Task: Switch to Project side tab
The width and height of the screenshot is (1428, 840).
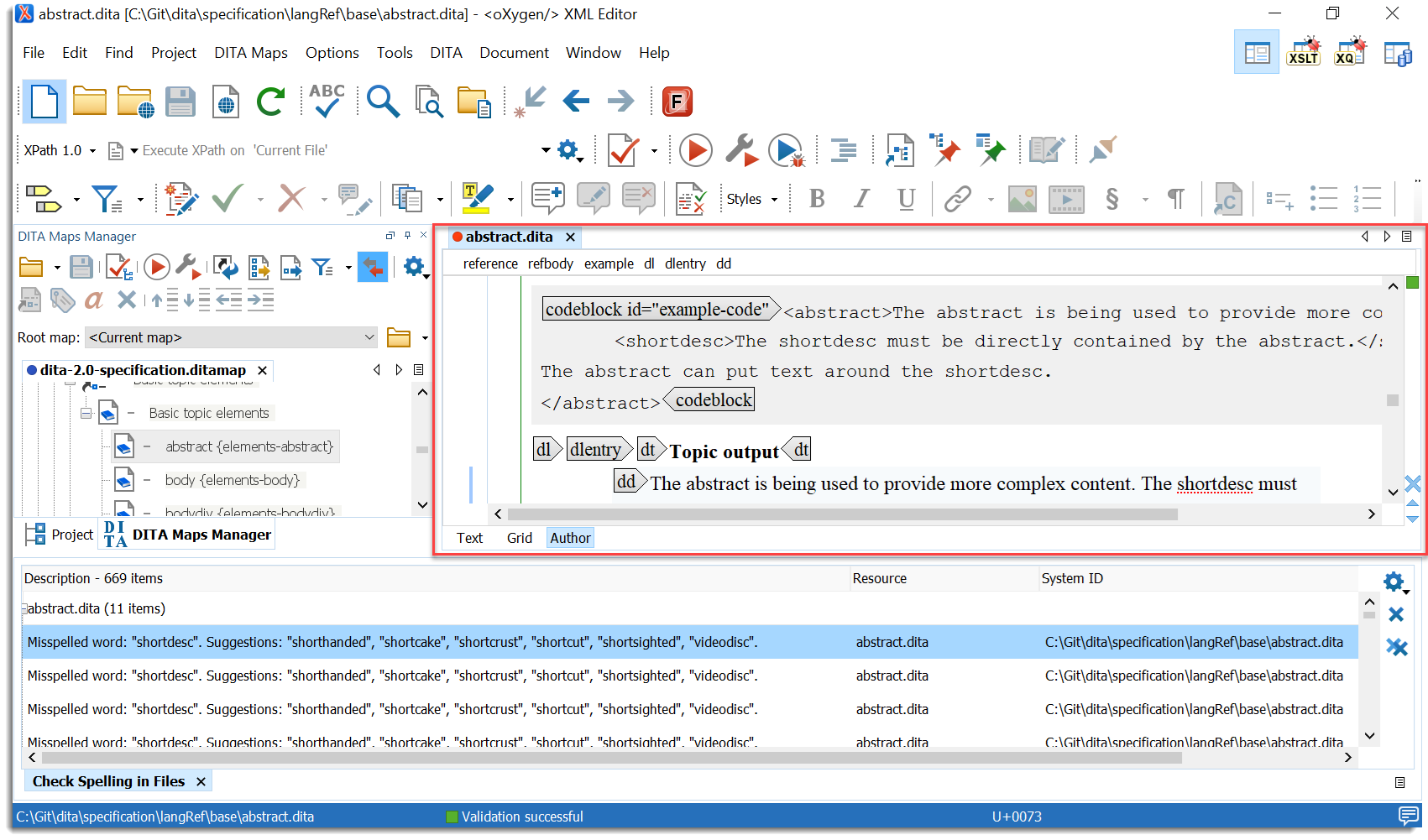Action: [60, 535]
